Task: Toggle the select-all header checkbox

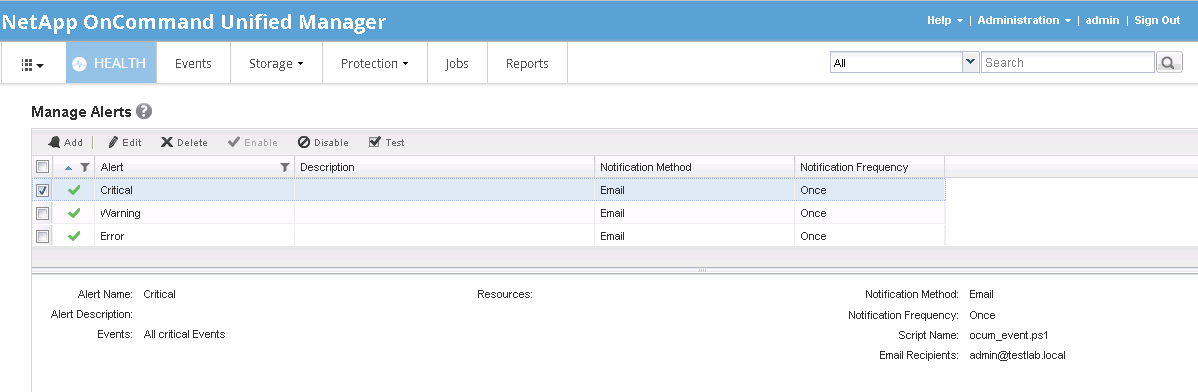Action: [43, 167]
